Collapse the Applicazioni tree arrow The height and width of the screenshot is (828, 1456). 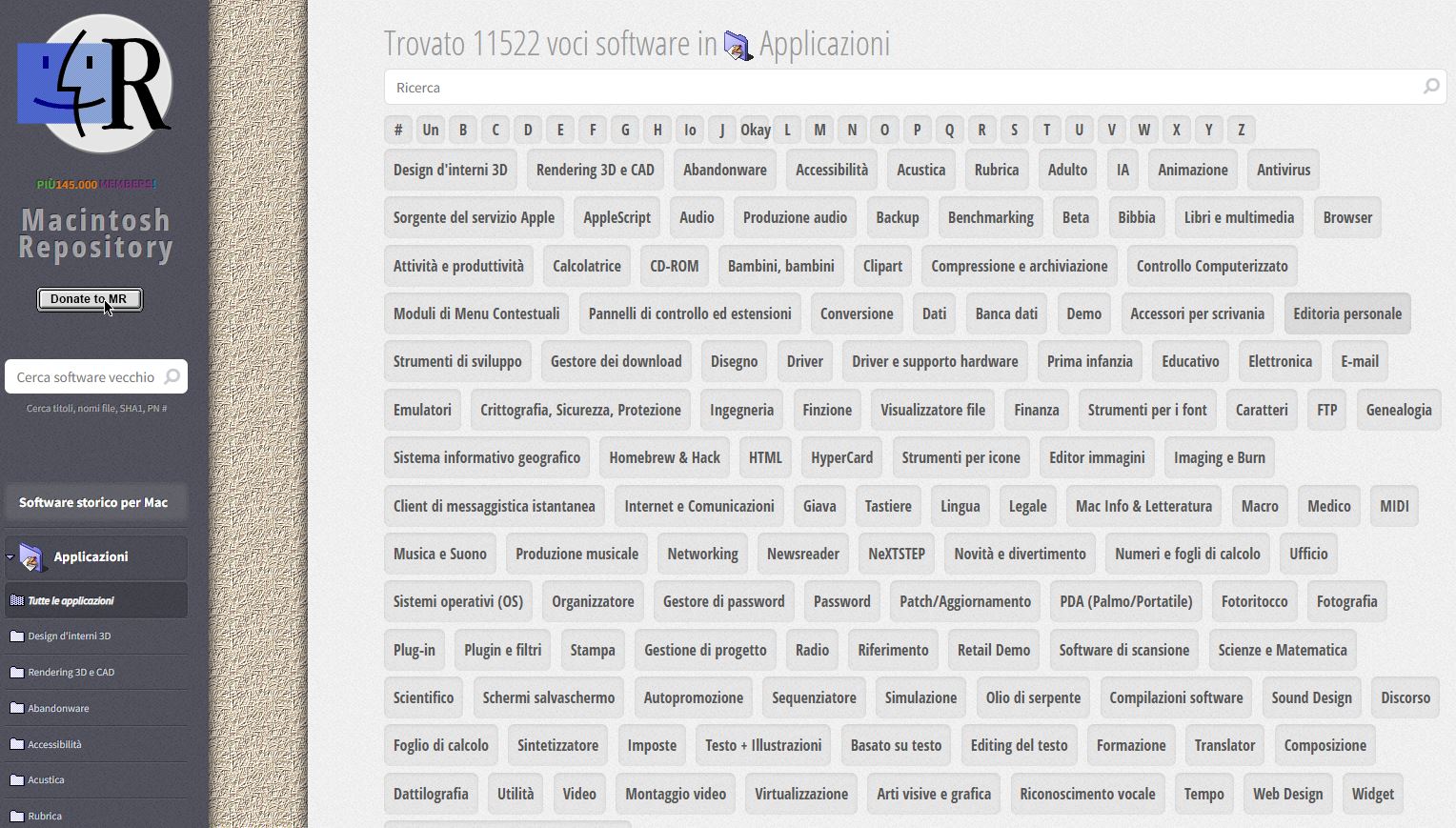[x=10, y=557]
